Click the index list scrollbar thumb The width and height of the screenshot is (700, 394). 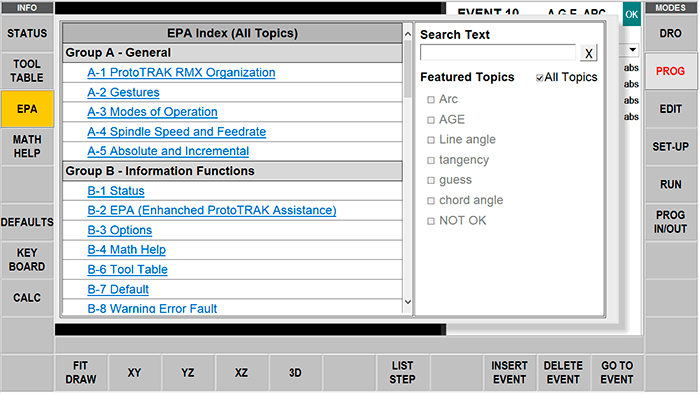(408, 69)
